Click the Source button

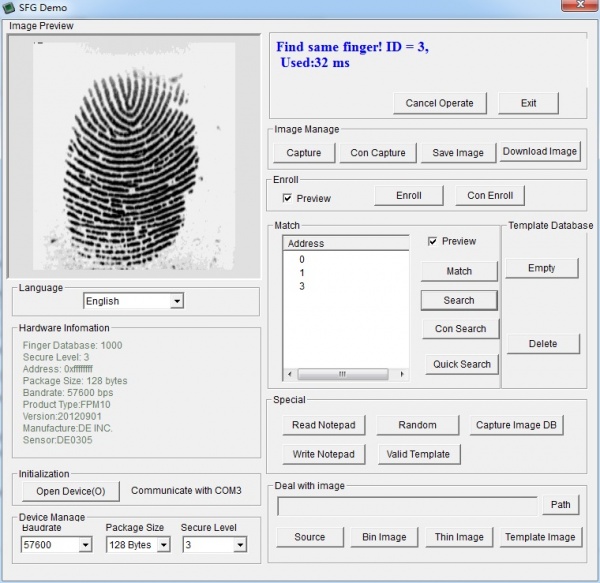point(310,537)
